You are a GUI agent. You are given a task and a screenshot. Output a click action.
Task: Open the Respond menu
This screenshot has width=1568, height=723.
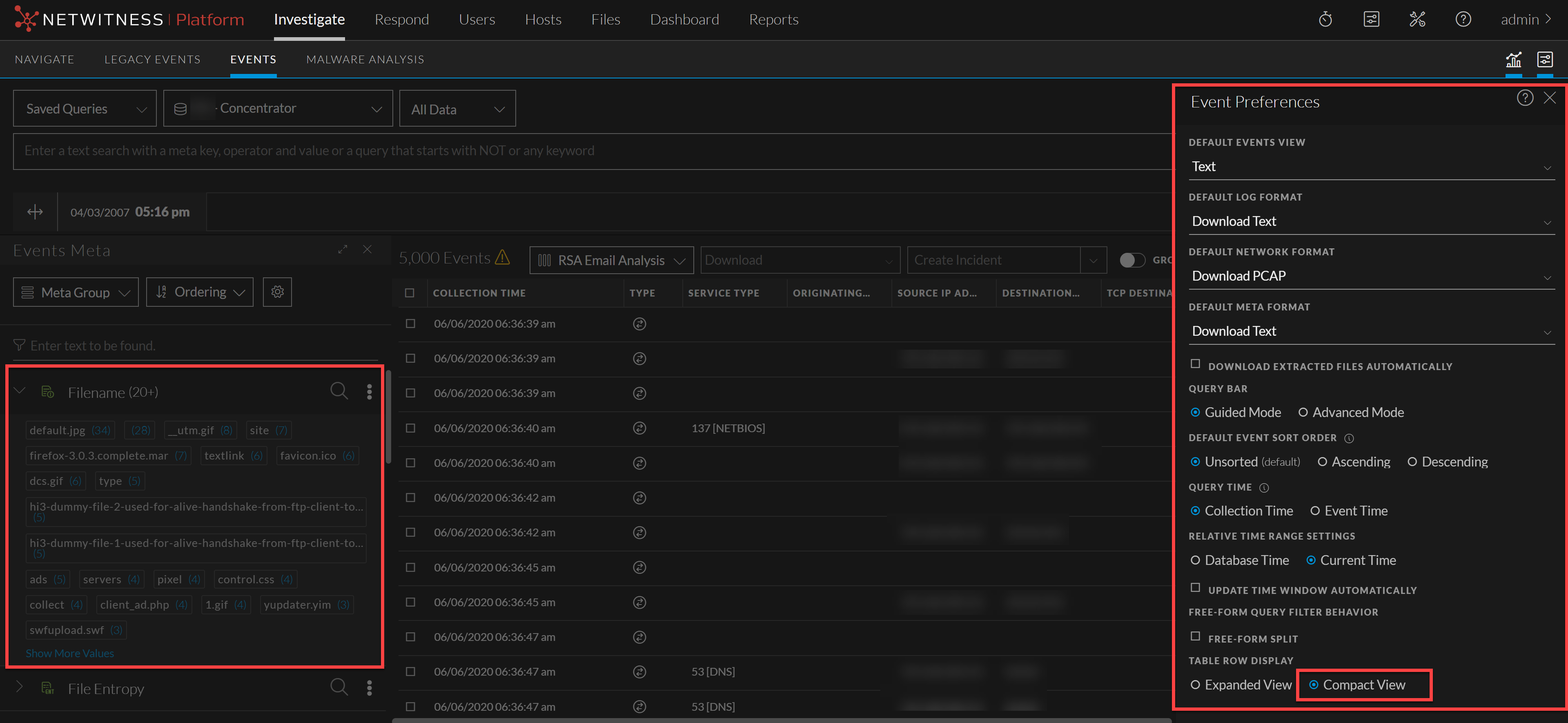401,20
